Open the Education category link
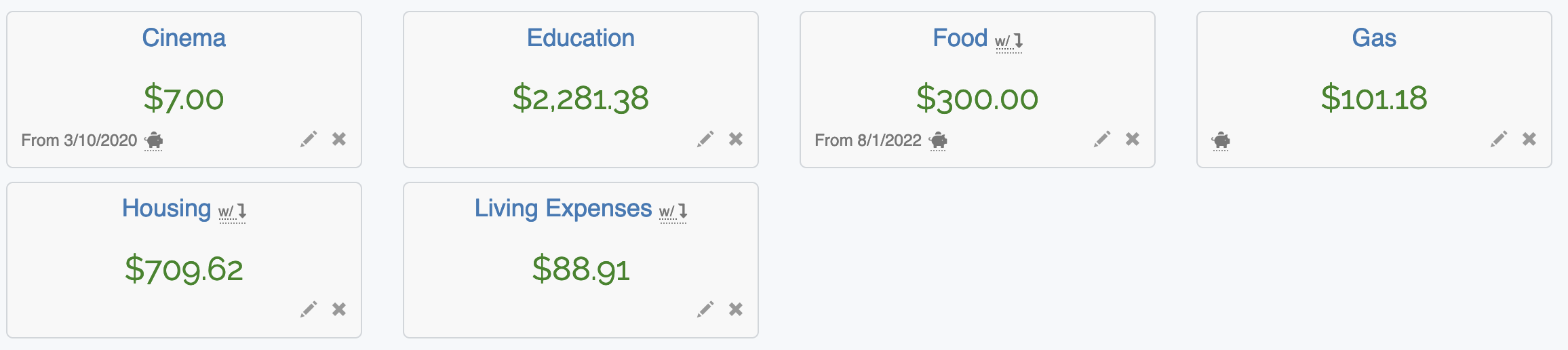Image resolution: width=1568 pixels, height=350 pixels. click(x=581, y=38)
